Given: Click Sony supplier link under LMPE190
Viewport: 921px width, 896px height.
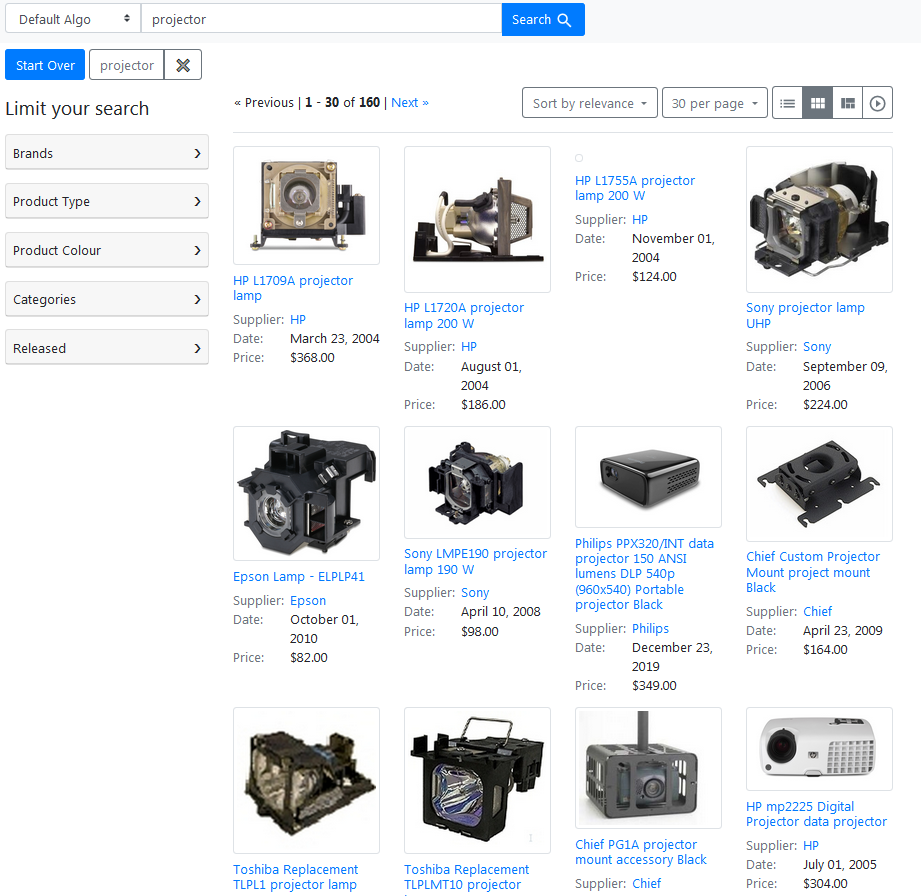Looking at the screenshot, I should 475,592.
